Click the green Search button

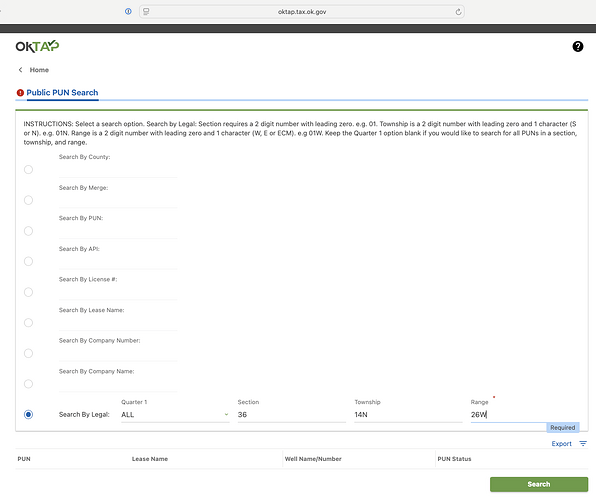(539, 484)
